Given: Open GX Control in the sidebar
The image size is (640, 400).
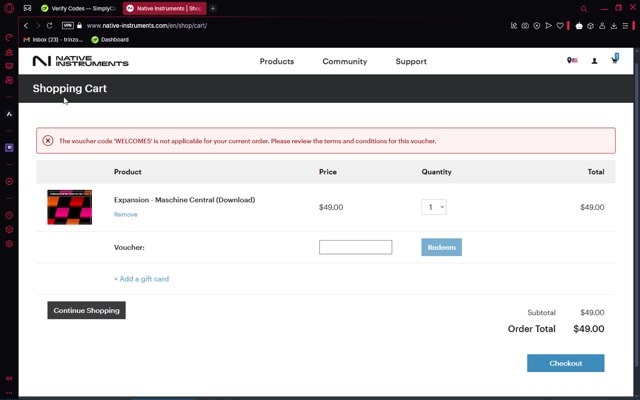Looking at the screenshot, I should click(x=9, y=38).
